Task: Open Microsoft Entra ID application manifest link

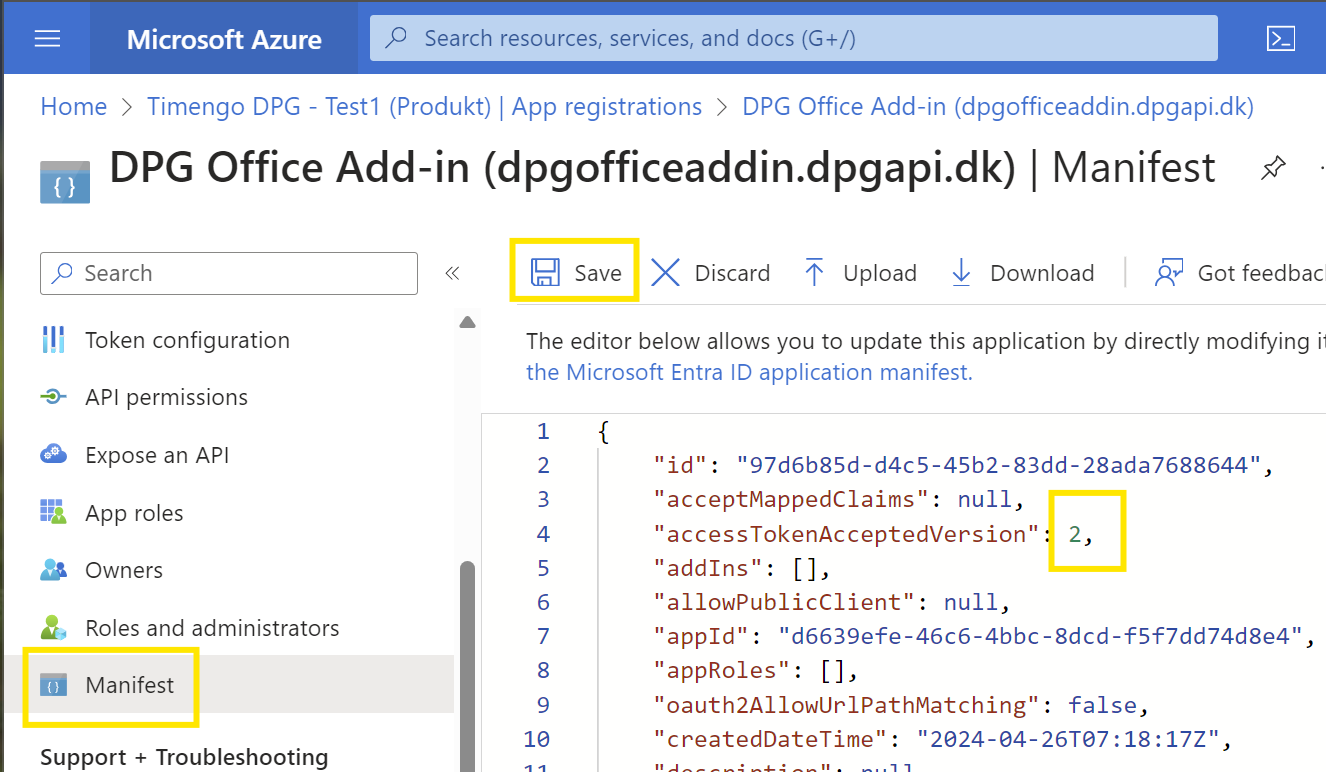Action: (x=748, y=373)
